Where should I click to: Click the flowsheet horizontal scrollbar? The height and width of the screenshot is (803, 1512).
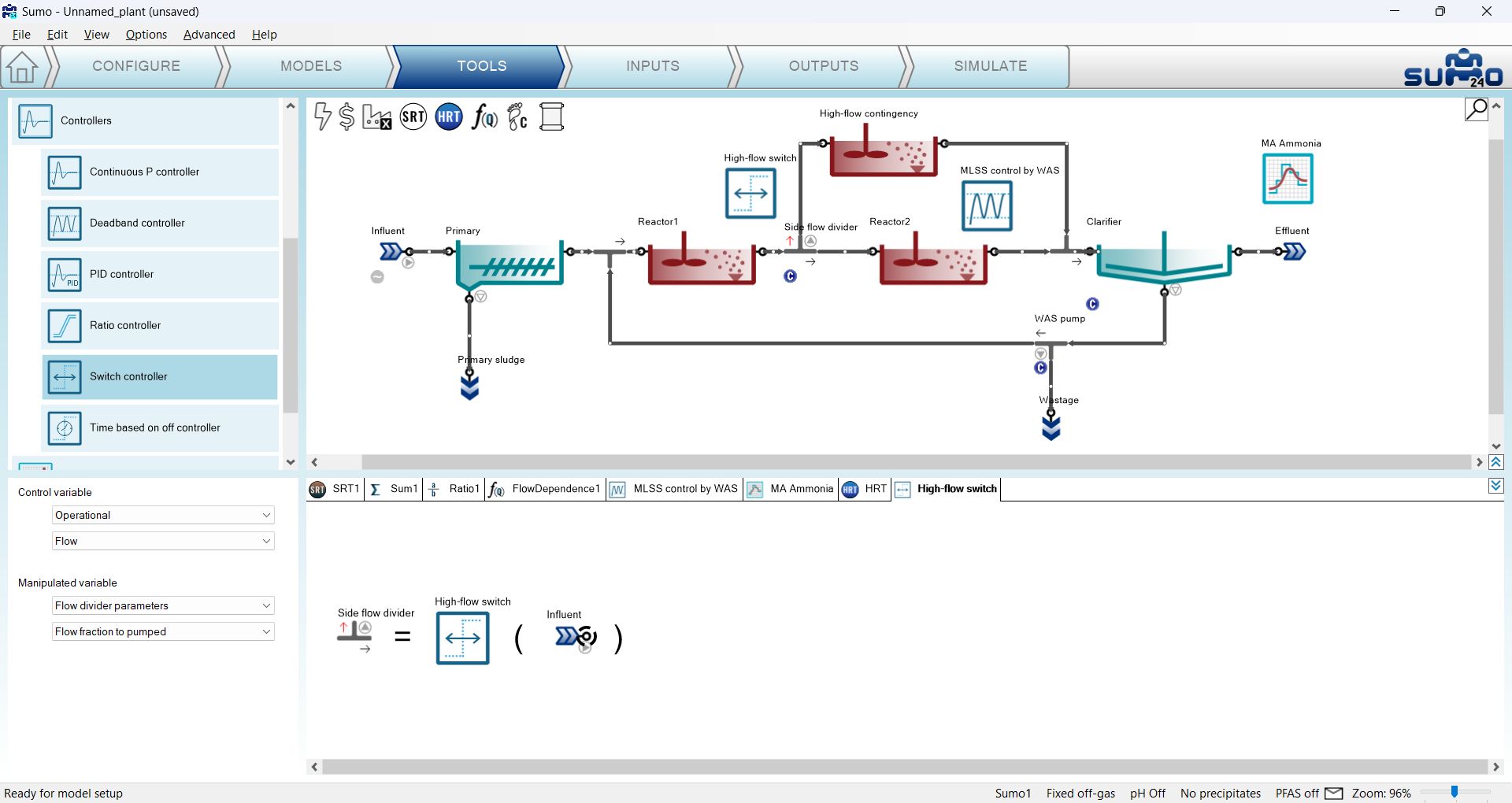click(x=917, y=462)
